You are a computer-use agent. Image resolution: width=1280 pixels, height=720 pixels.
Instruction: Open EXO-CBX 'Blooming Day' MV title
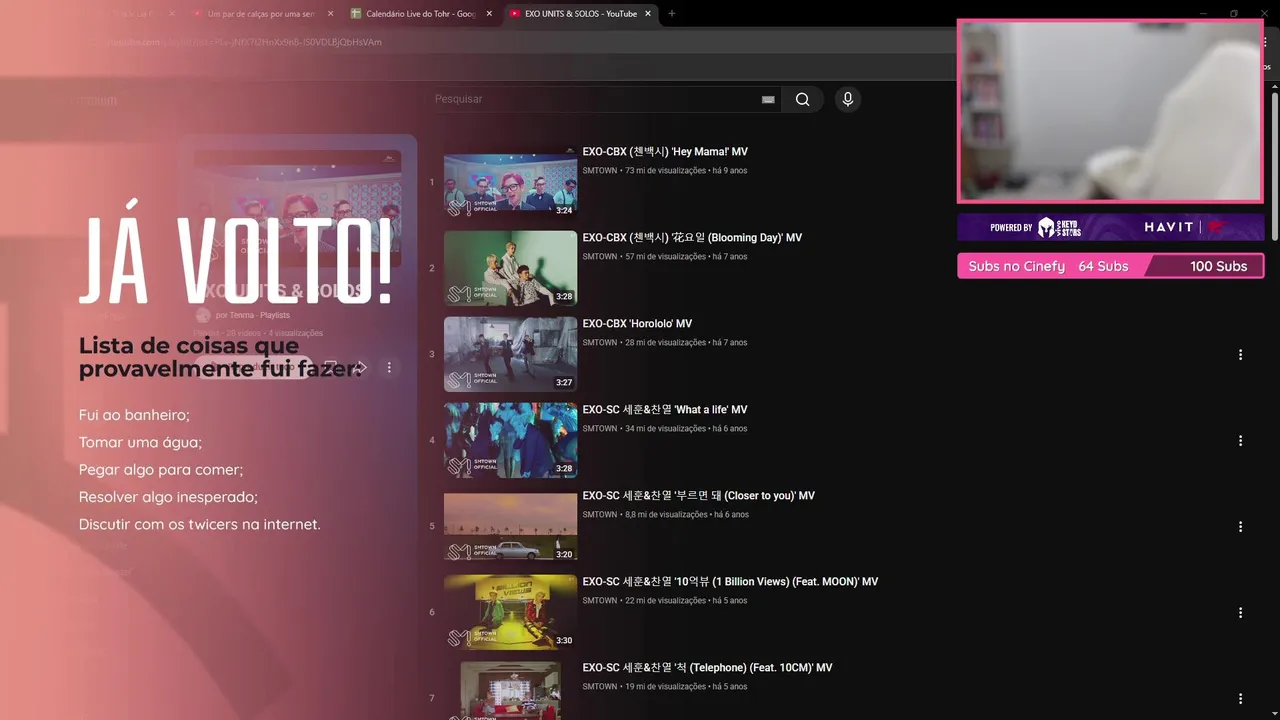[692, 238]
